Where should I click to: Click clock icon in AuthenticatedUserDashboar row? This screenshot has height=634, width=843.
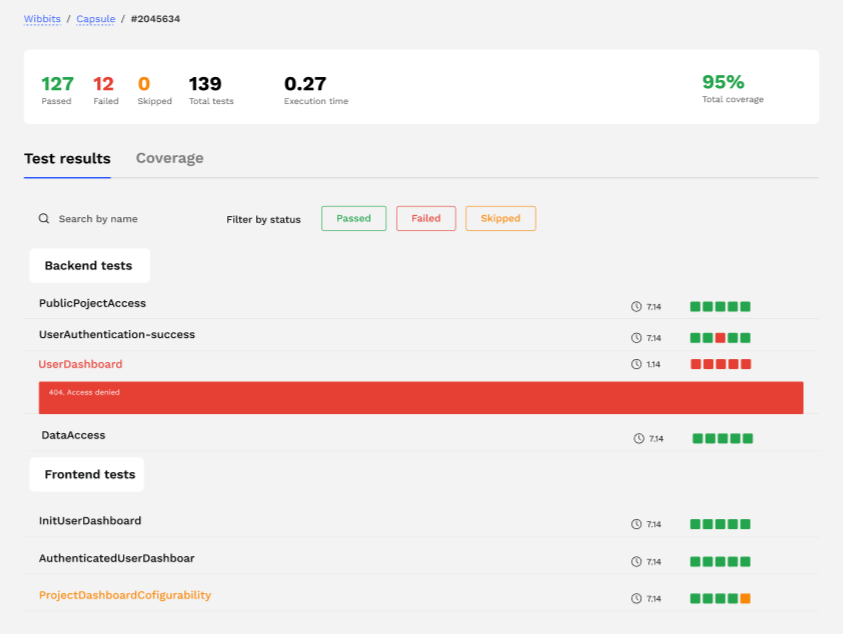(x=636, y=561)
